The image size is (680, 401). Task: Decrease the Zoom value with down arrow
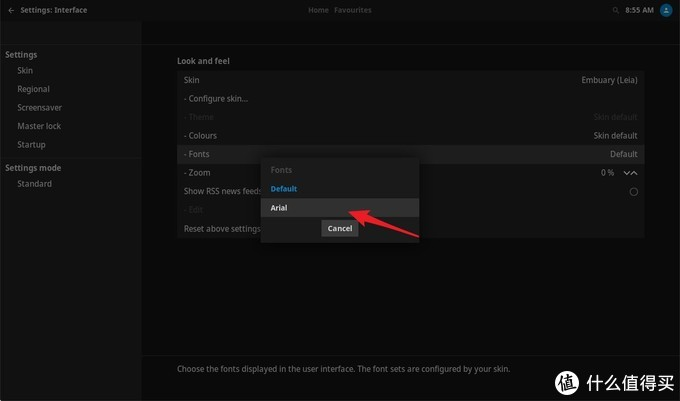[627, 173]
